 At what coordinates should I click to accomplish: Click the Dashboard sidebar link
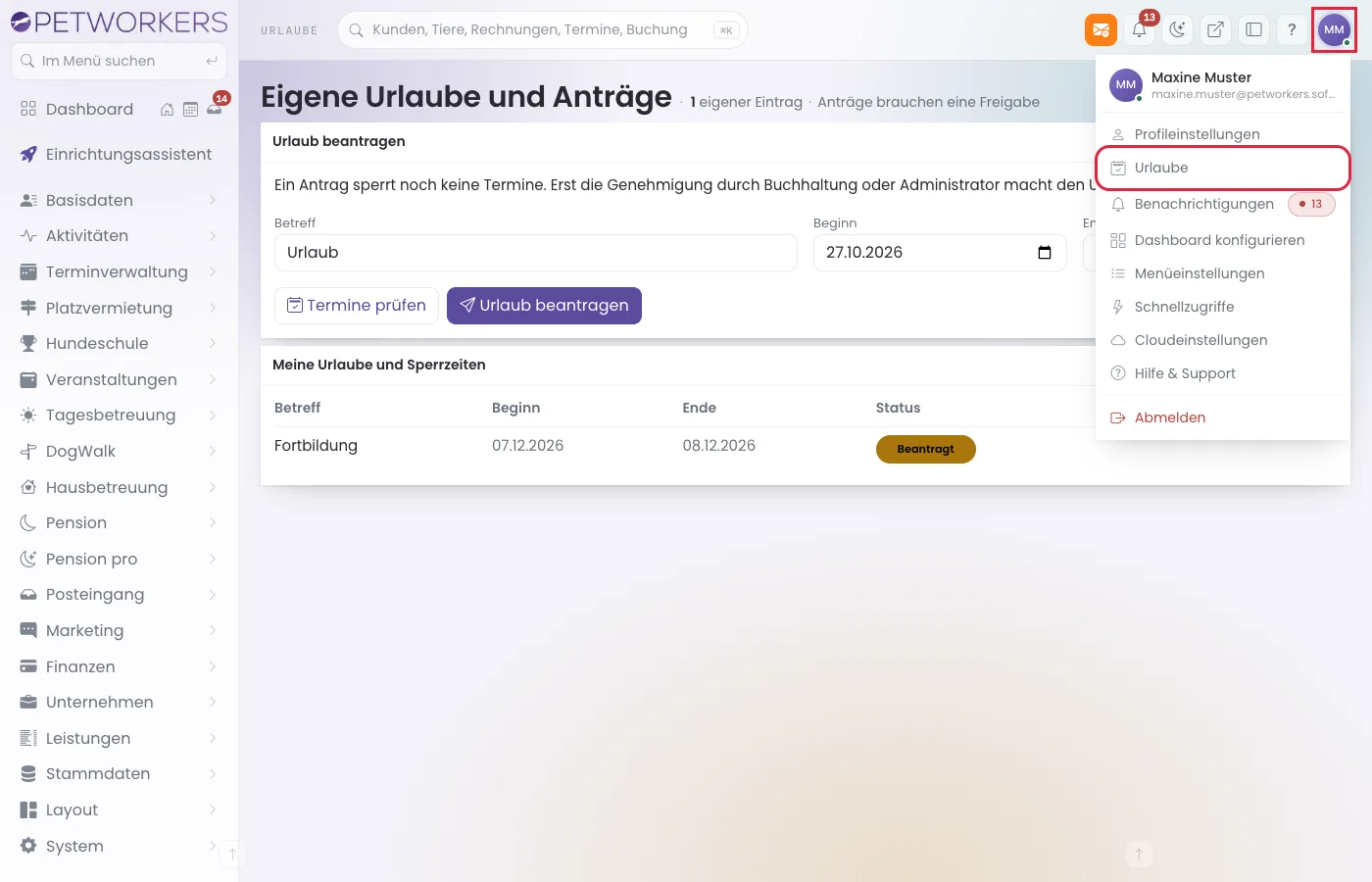[x=89, y=110]
